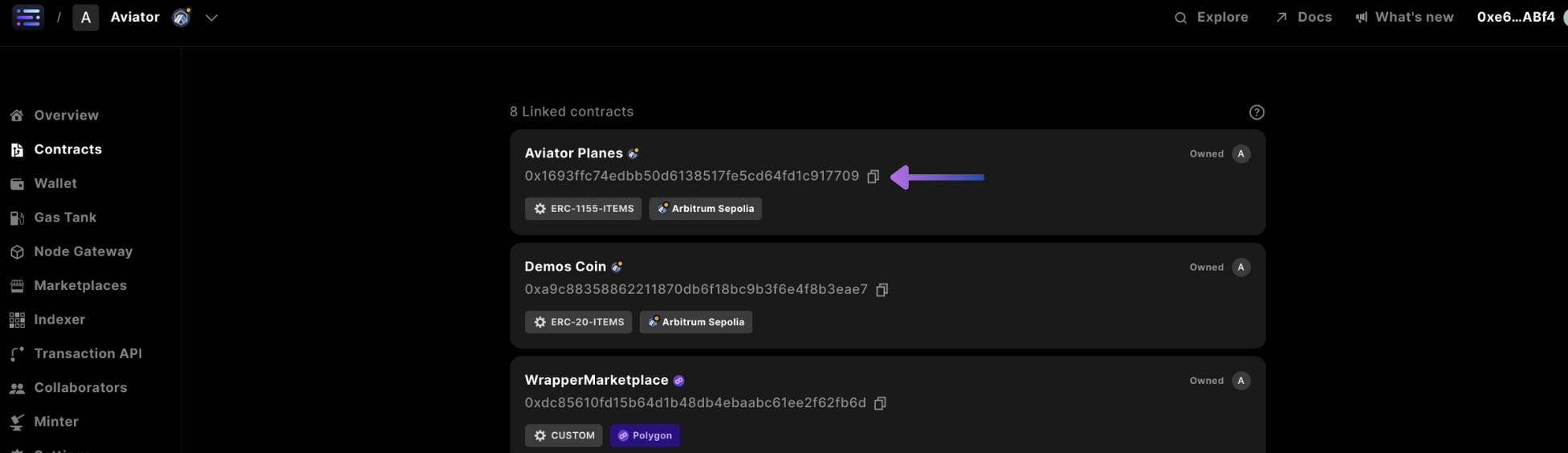
Task: Click the Sequence logo in top-left
Action: (x=28, y=17)
